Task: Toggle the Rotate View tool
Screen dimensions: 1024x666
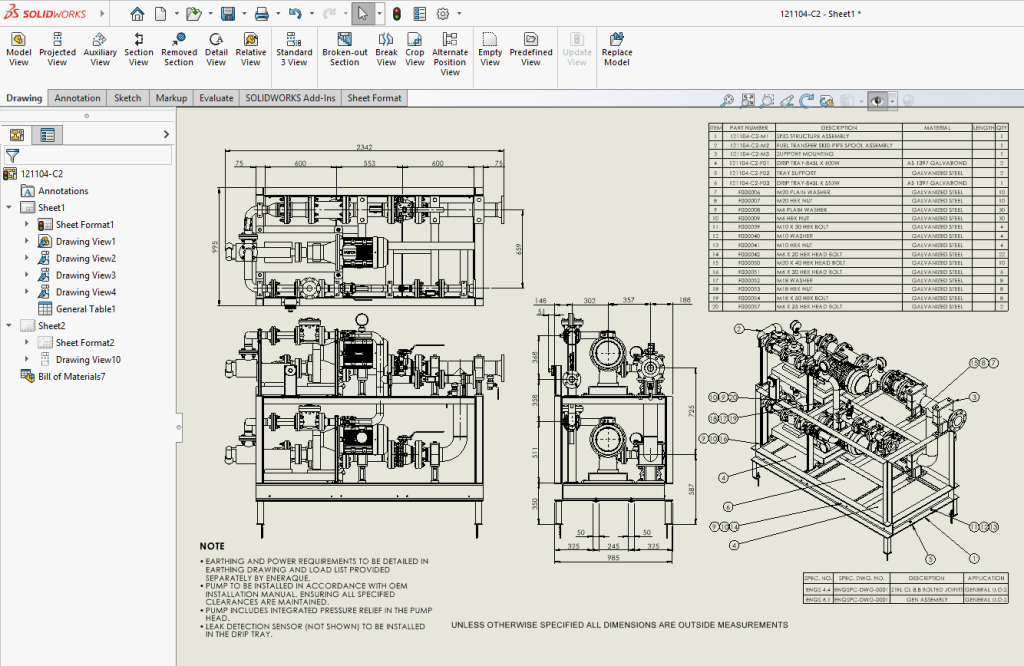Action: coord(806,100)
